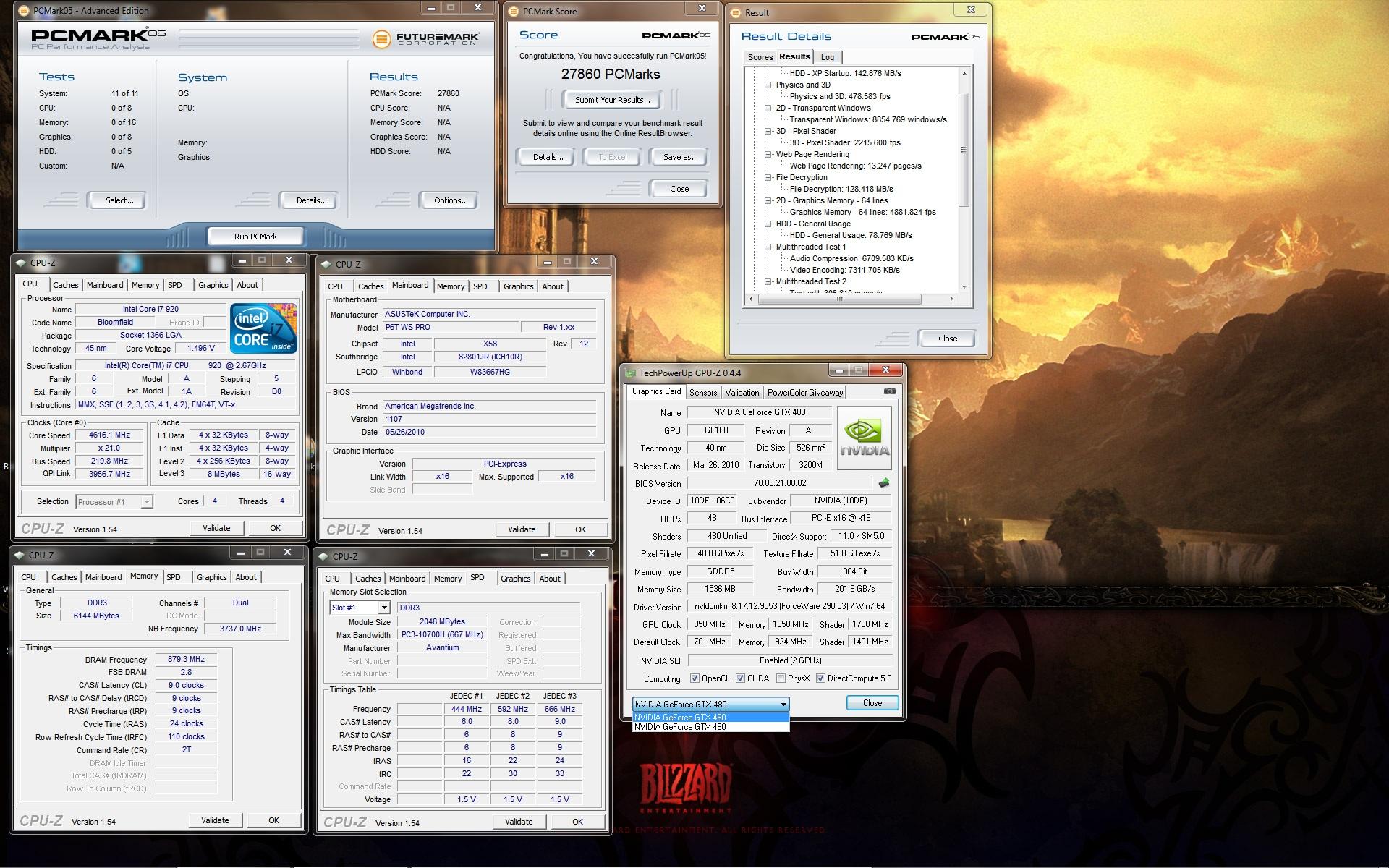
Task: Click the Result window title icon
Action: tap(736, 13)
